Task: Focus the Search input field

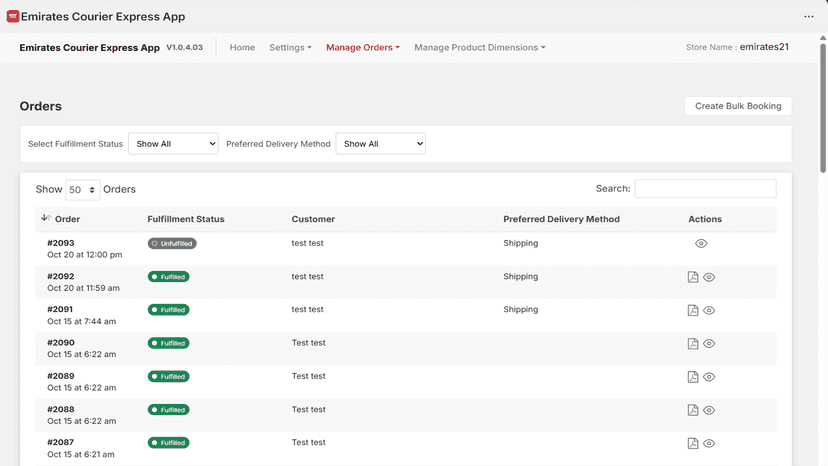Action: [x=705, y=189]
